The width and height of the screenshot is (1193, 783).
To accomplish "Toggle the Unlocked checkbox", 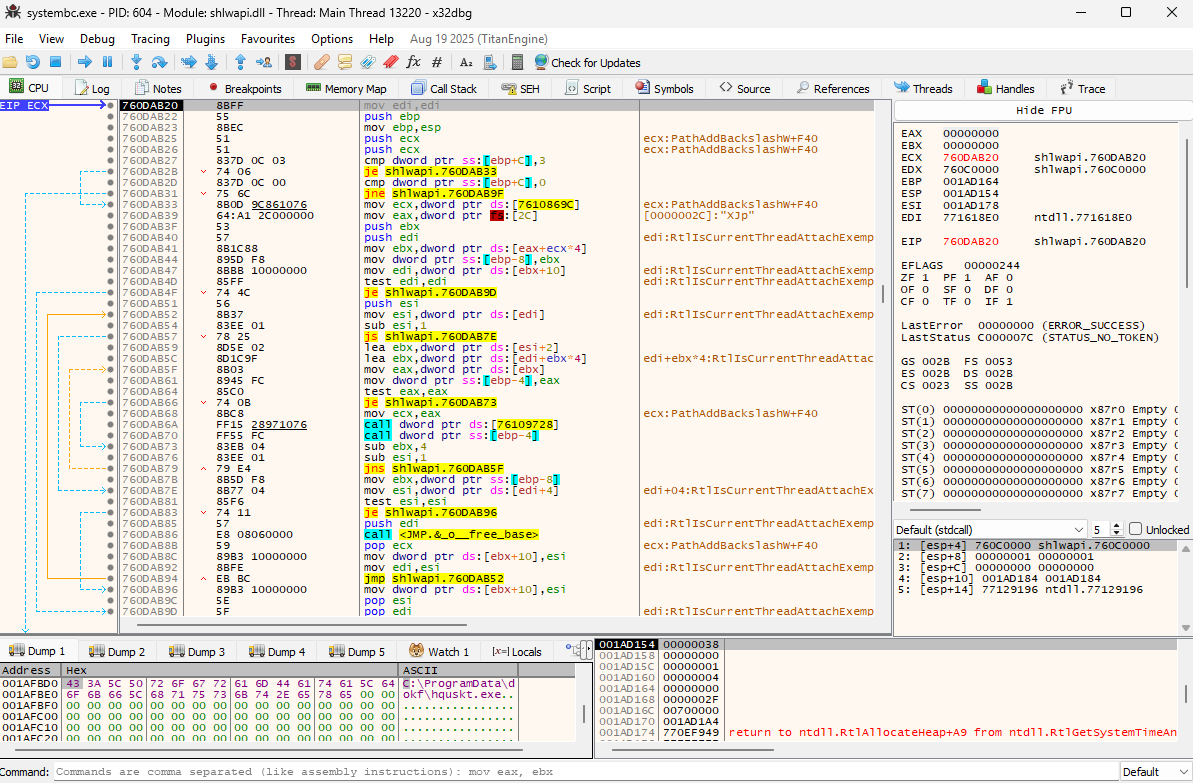I will pos(1135,529).
